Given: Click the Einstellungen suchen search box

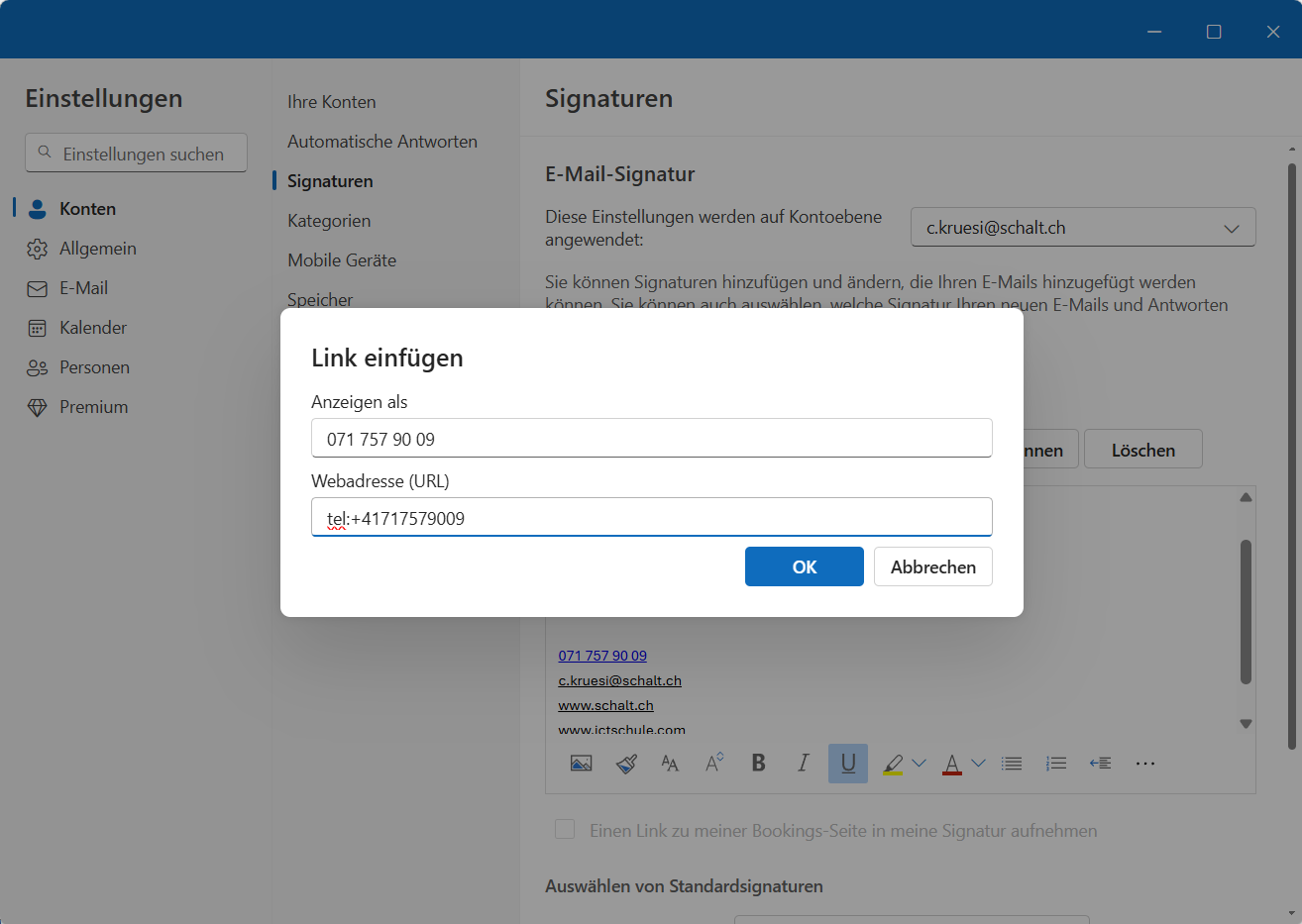Looking at the screenshot, I should (136, 154).
